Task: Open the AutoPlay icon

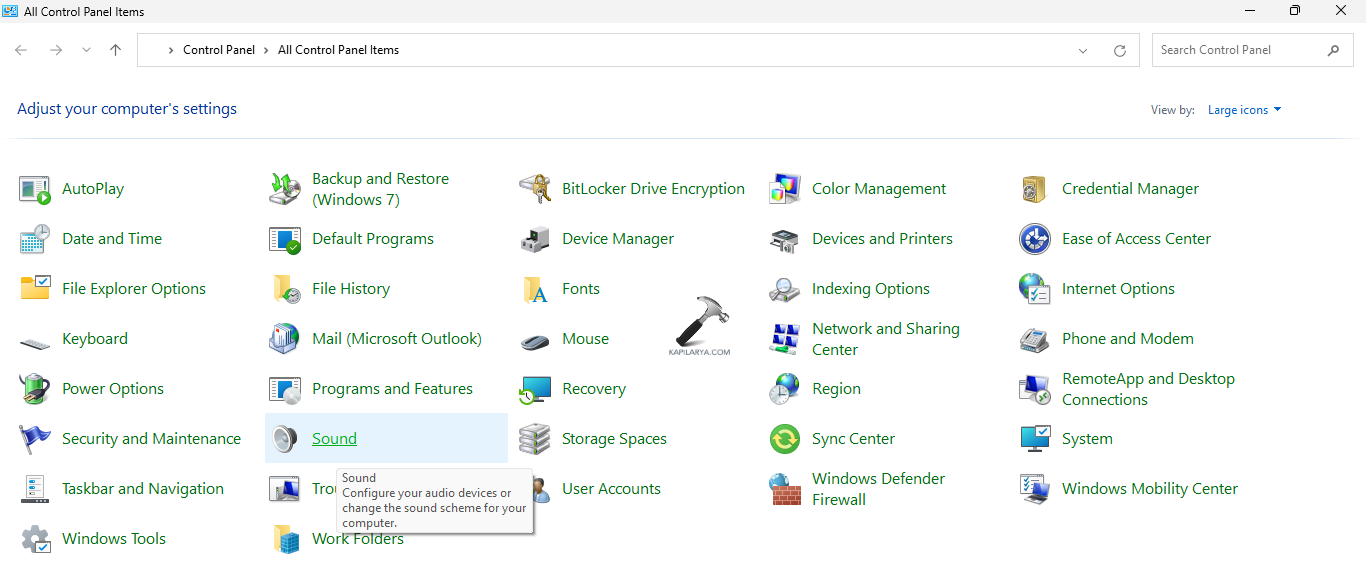Action: pyautogui.click(x=35, y=189)
